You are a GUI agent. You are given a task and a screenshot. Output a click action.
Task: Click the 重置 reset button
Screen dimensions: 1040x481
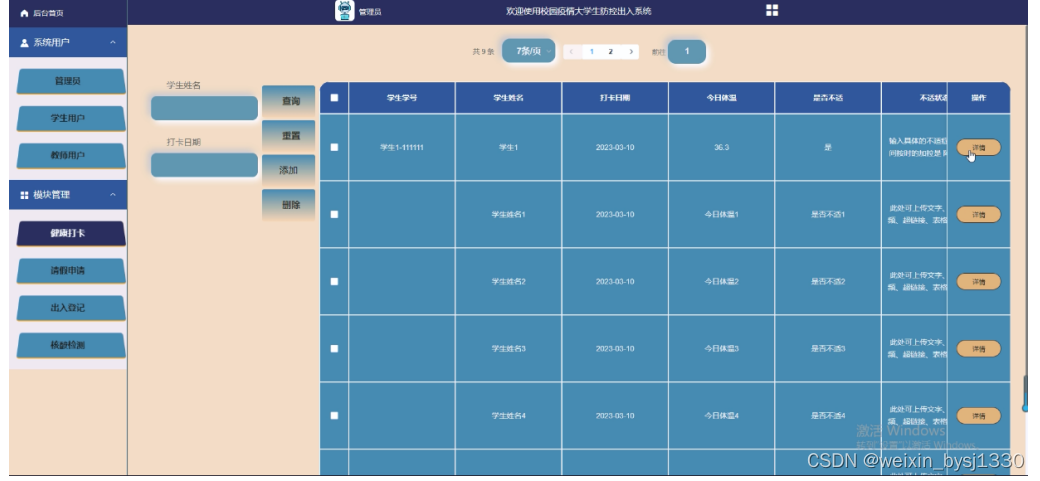289,135
